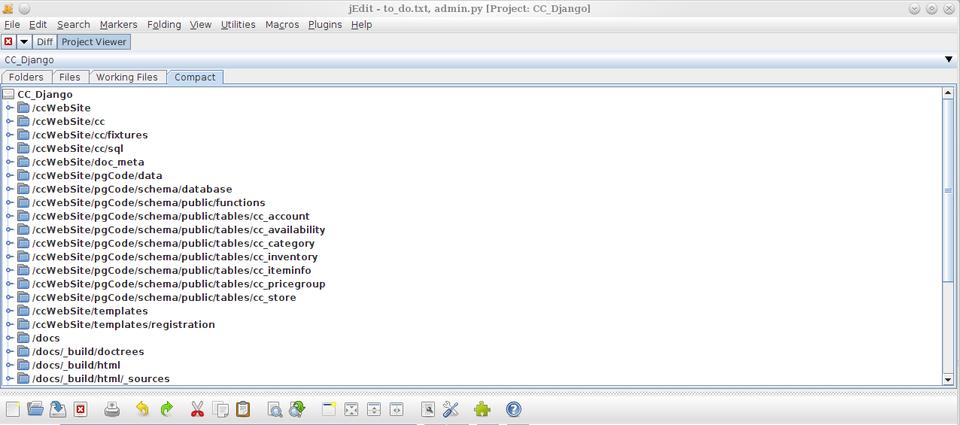Click the Diff dockable button
This screenshot has height=425, width=960.
pos(45,42)
